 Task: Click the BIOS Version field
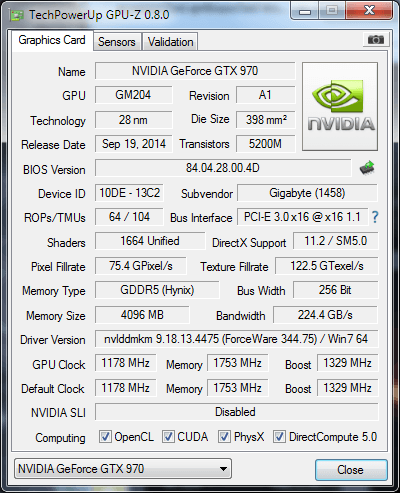click(x=223, y=168)
